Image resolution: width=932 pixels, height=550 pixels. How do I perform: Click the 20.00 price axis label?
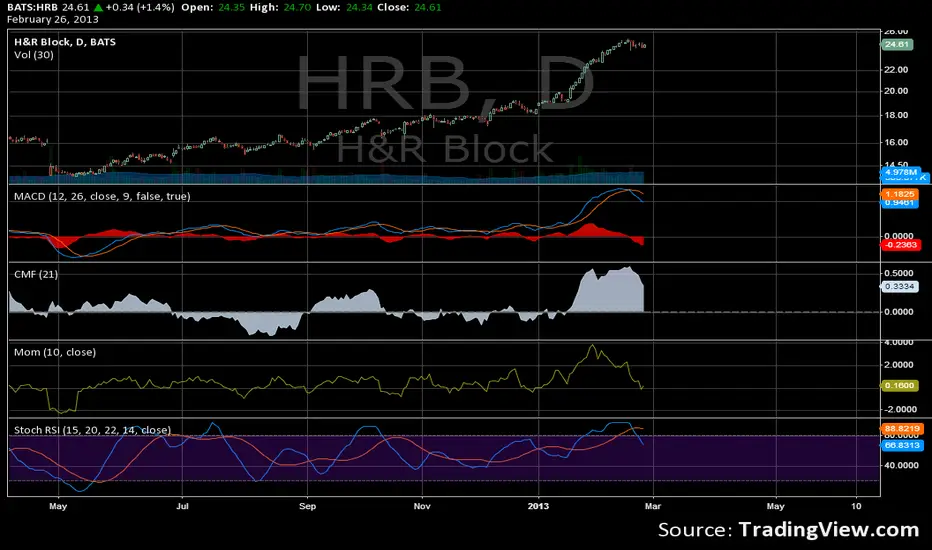click(896, 91)
